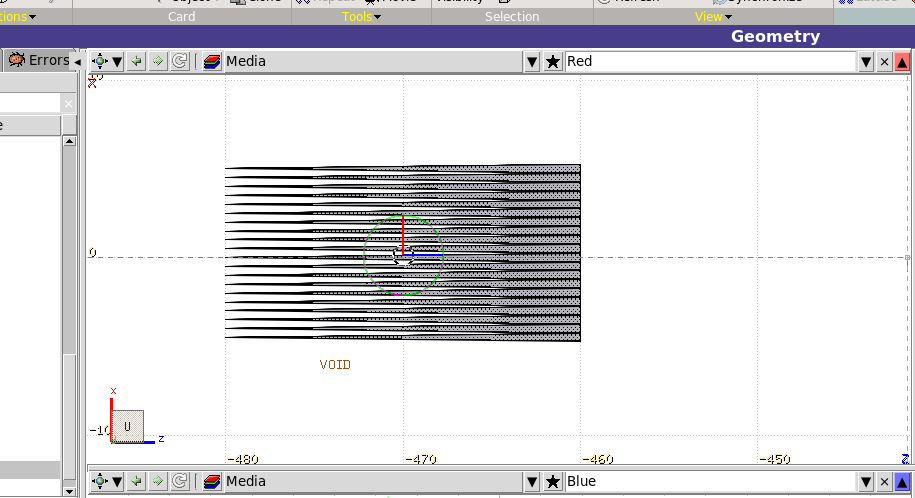Screen dimensions: 915x498
Task: Open the View menu
Action: pyautogui.click(x=713, y=16)
